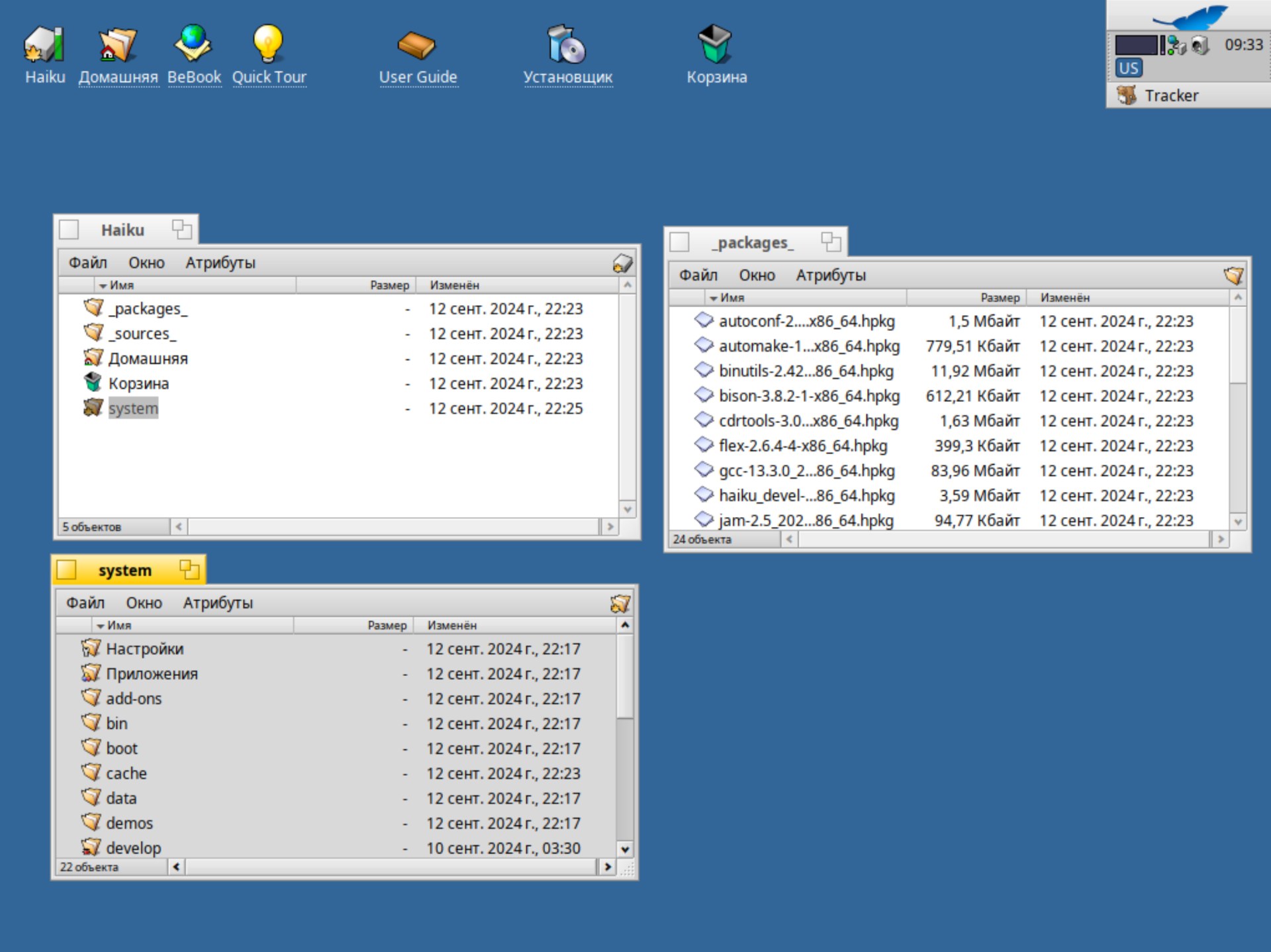Open the User Guide desktop icon

coord(417,45)
